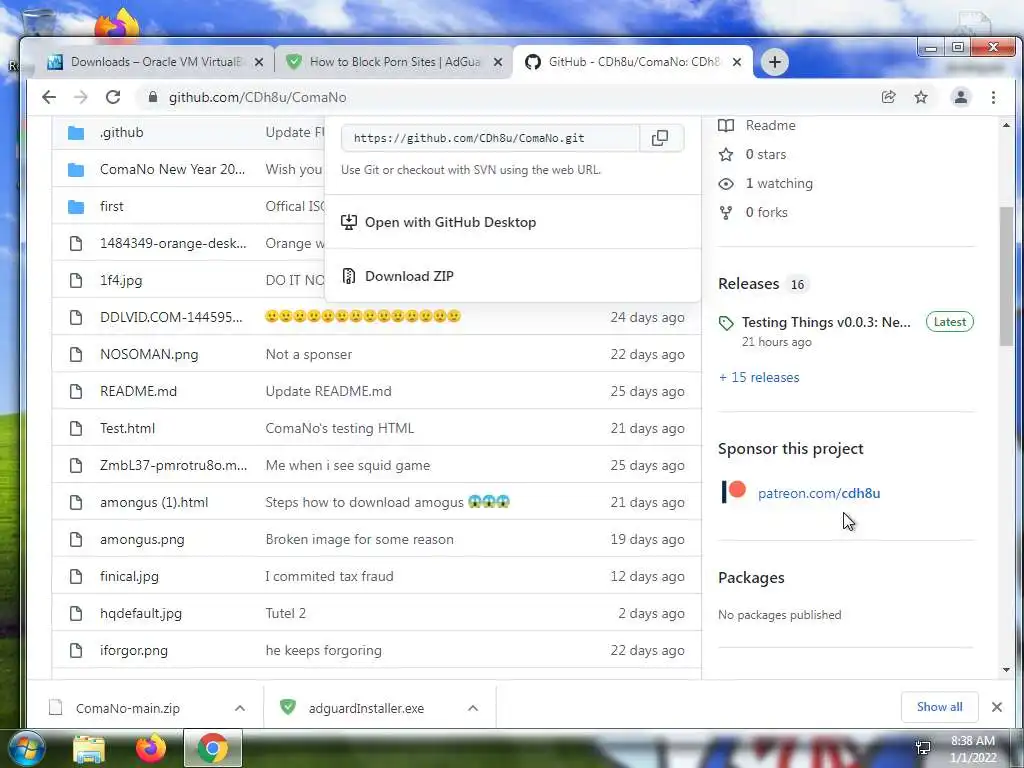This screenshot has height=768, width=1024.
Task: Switch to How to Block Porn Sites tab
Action: pos(394,62)
